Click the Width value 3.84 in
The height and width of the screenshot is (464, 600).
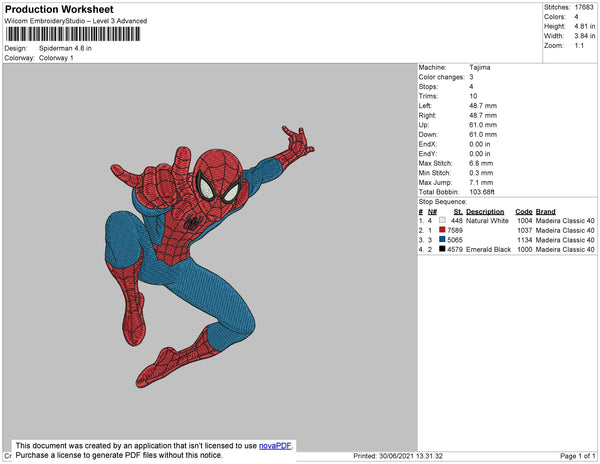pyautogui.click(x=584, y=36)
